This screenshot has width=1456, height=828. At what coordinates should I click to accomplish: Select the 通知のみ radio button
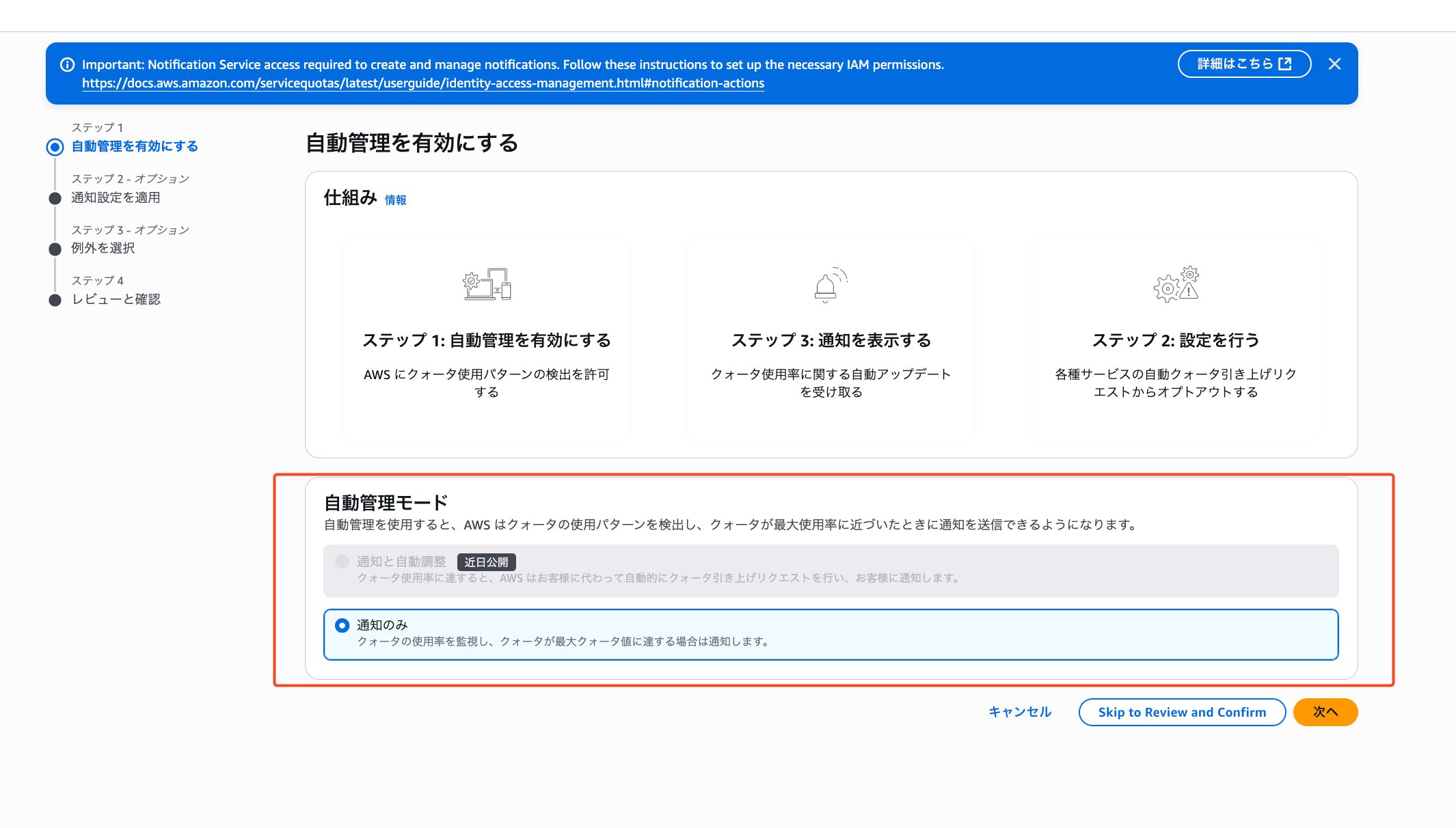point(342,626)
